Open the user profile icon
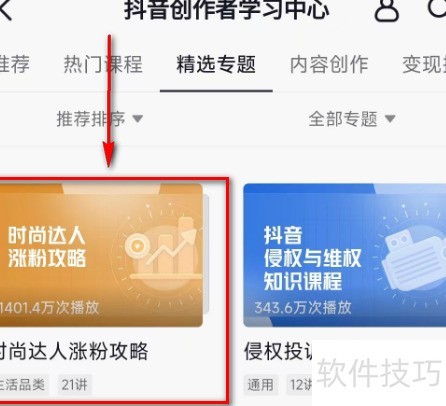This screenshot has width=446, height=406. [x=386, y=9]
